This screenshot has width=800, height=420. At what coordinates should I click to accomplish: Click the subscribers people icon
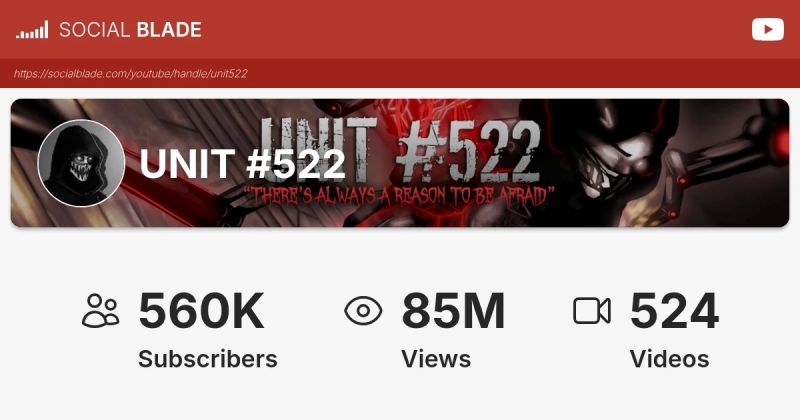coord(101,310)
